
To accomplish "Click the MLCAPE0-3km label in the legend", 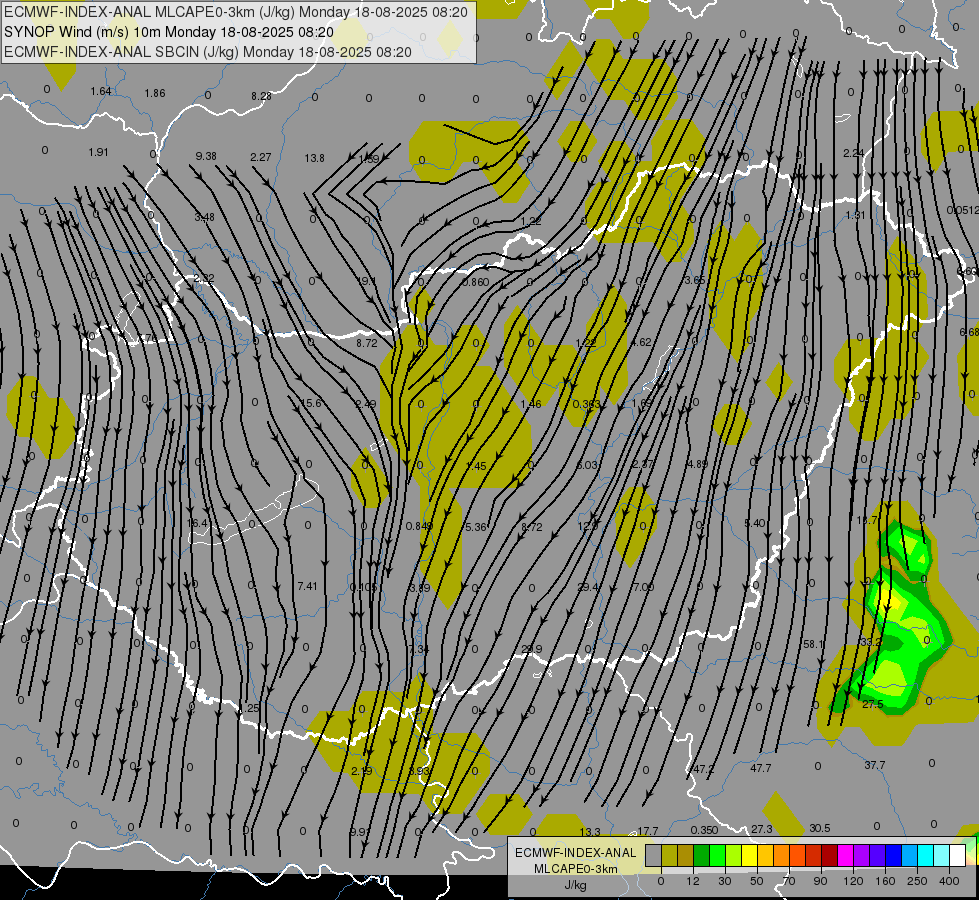I will pos(575,869).
